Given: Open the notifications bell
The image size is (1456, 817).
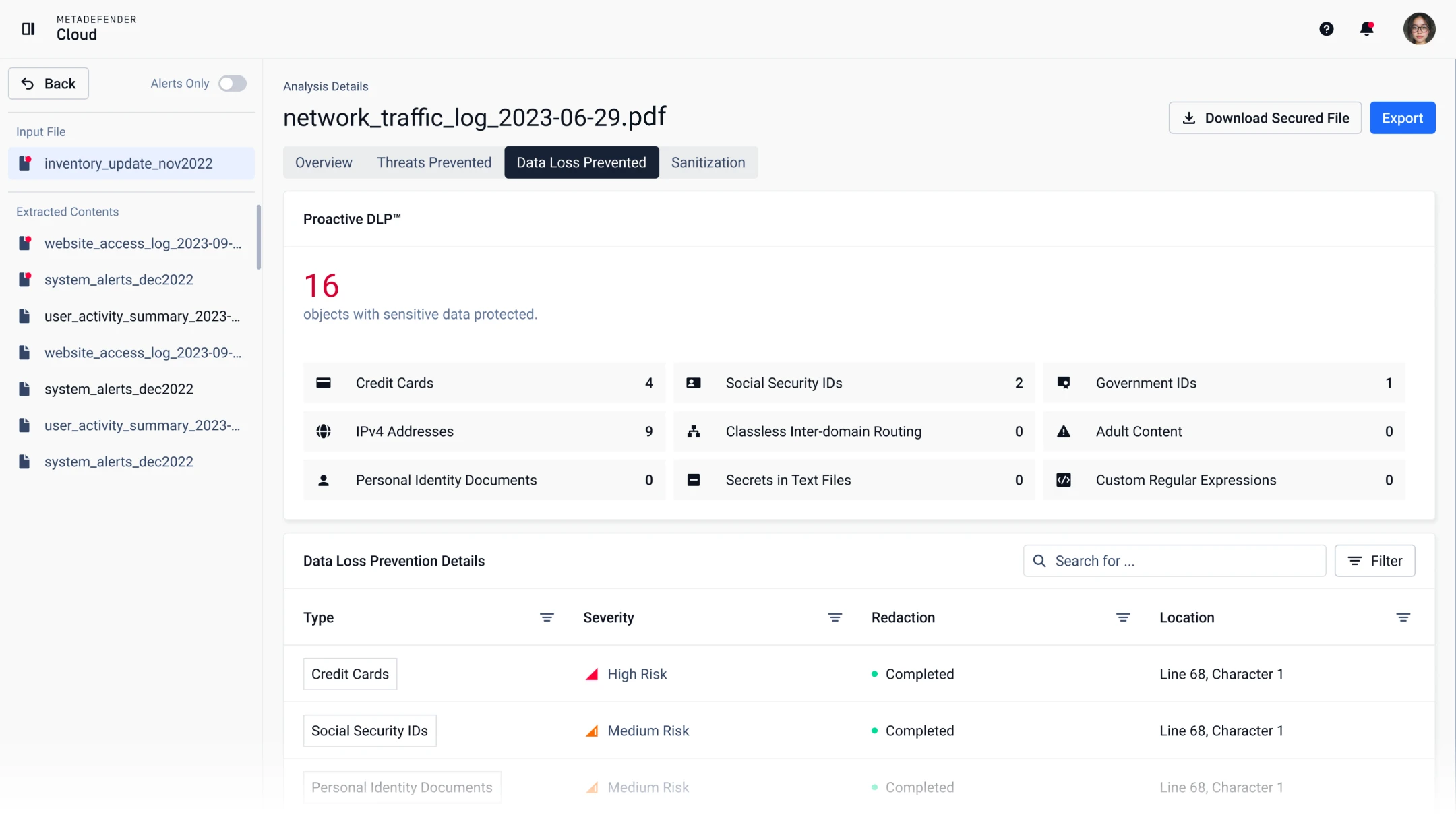Looking at the screenshot, I should pyautogui.click(x=1366, y=29).
